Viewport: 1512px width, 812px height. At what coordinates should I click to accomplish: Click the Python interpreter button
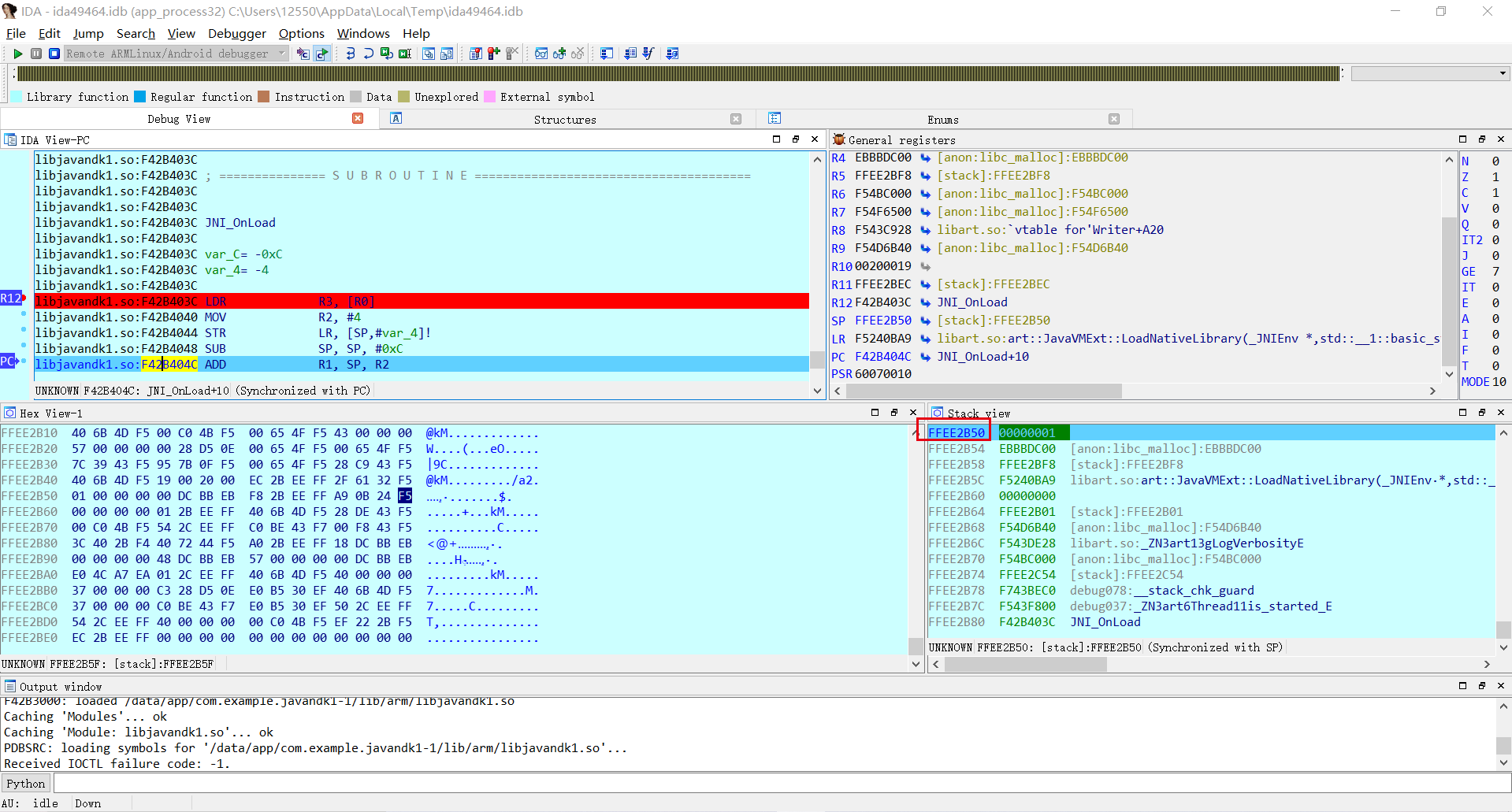(x=26, y=783)
